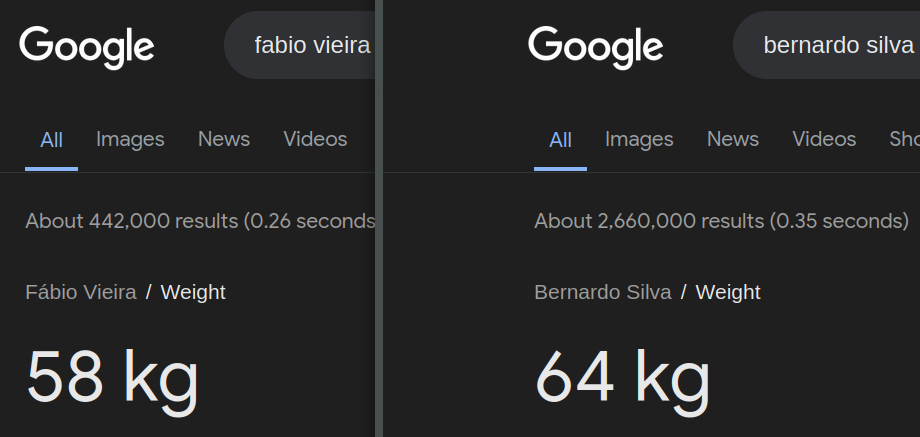The width and height of the screenshot is (920, 437).
Task: Select All tab in left search results
Action: tap(51, 140)
